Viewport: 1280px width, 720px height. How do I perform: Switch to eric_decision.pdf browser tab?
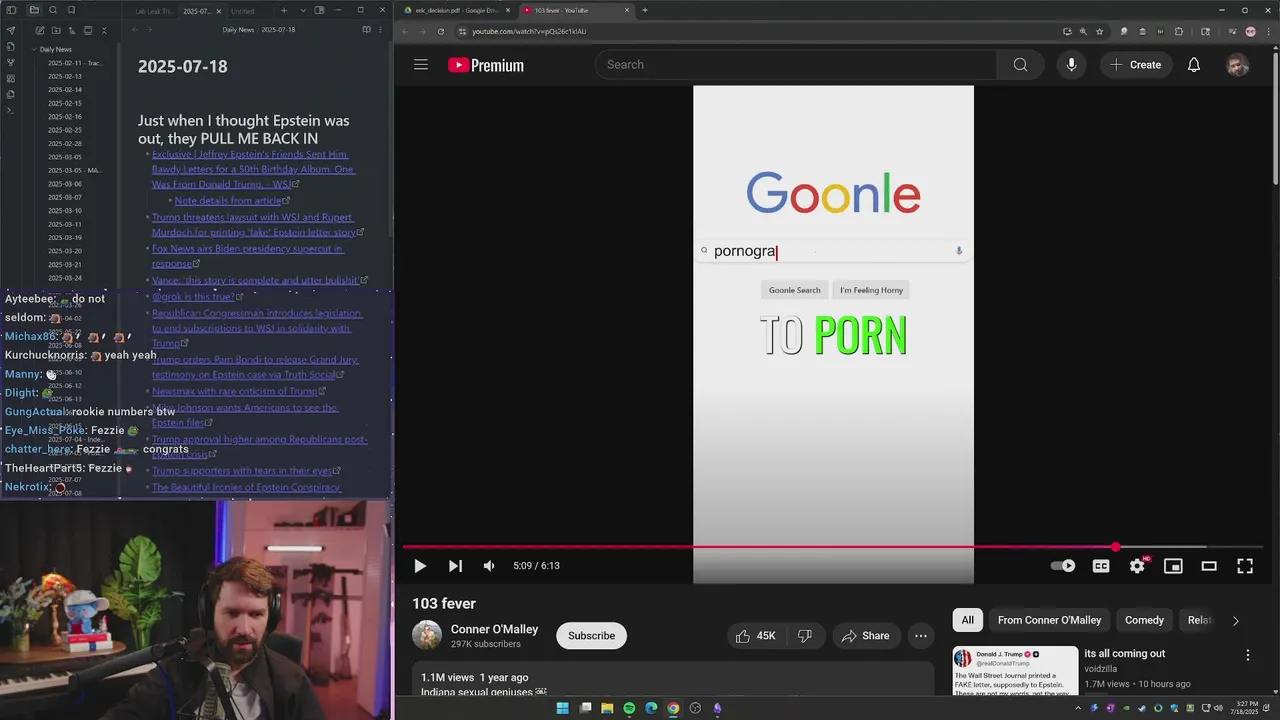point(455,10)
